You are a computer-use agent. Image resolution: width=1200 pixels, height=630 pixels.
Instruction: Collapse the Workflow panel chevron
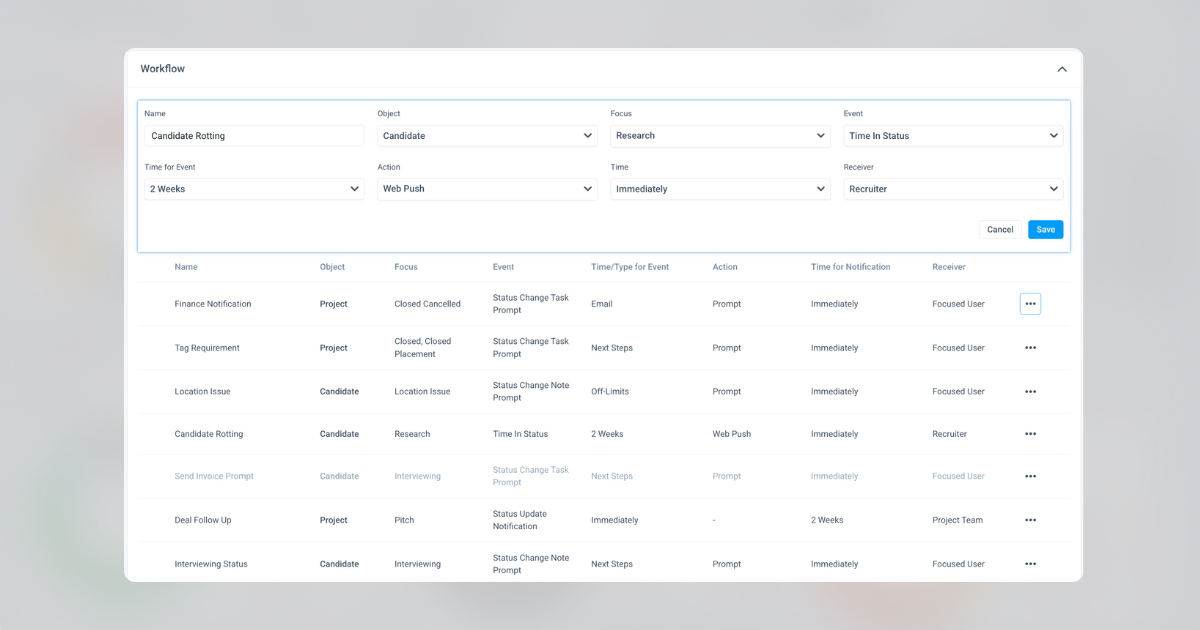1062,69
